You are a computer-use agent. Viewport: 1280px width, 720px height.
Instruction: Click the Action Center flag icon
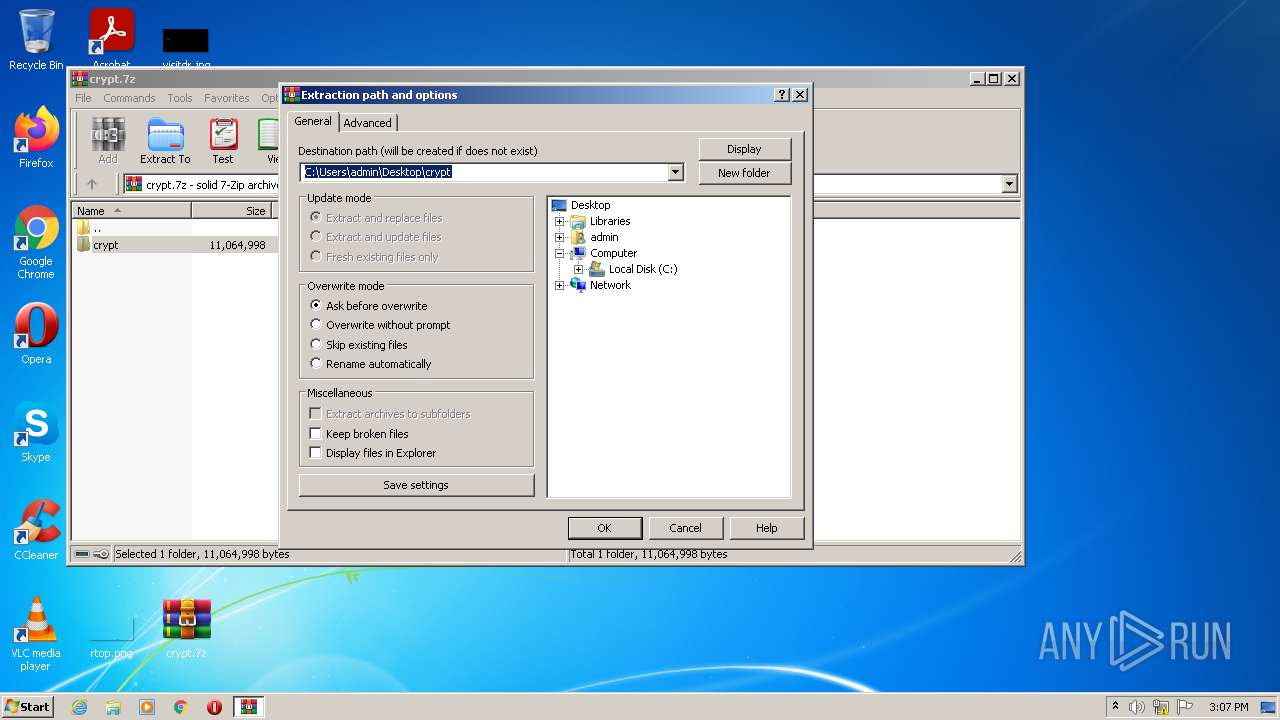(1185, 707)
